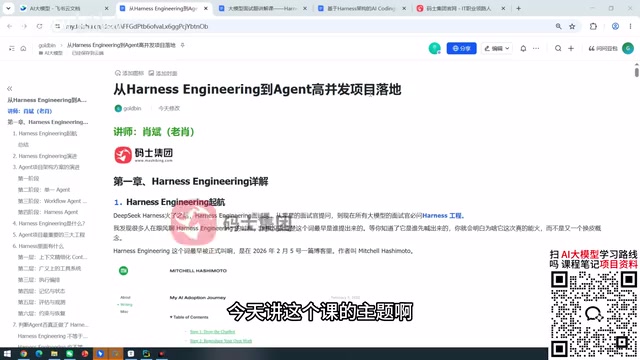The height and width of the screenshot is (360, 640).
Task: Jump to outline item '第六层: 约束与恢复'
Action: coord(42,313)
